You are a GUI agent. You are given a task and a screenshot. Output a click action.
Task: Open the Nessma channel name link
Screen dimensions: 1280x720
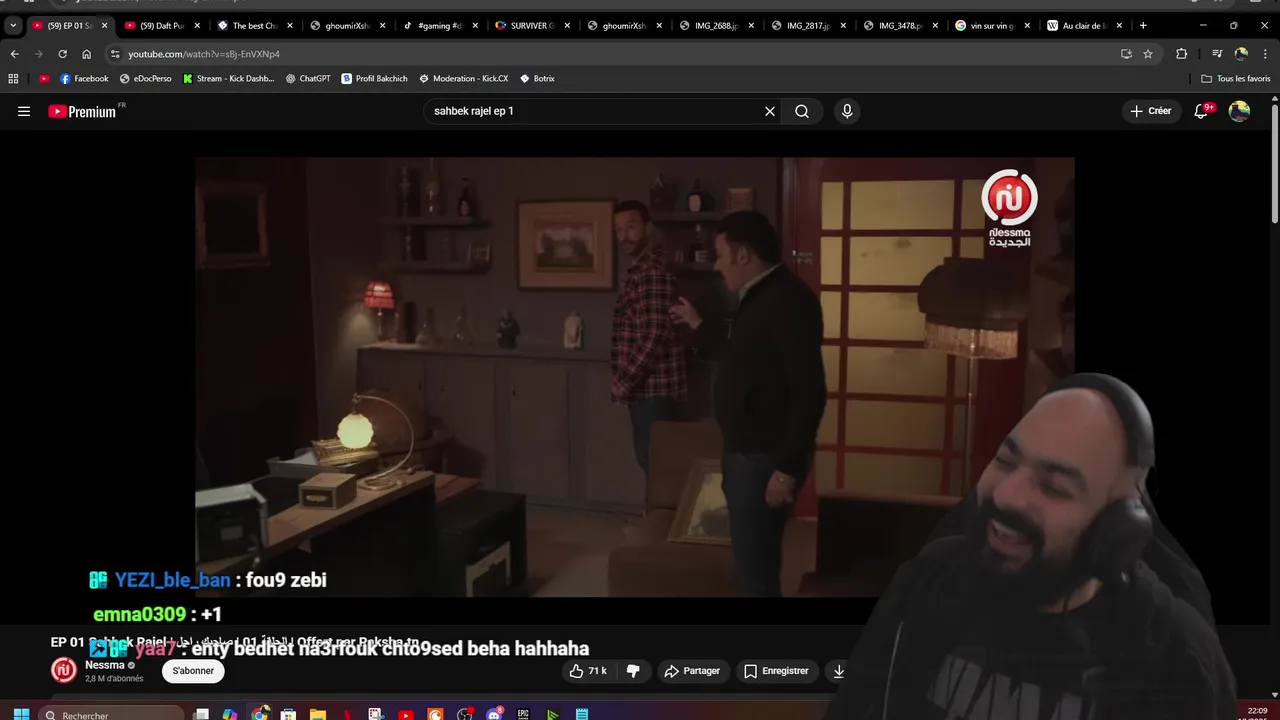point(105,665)
